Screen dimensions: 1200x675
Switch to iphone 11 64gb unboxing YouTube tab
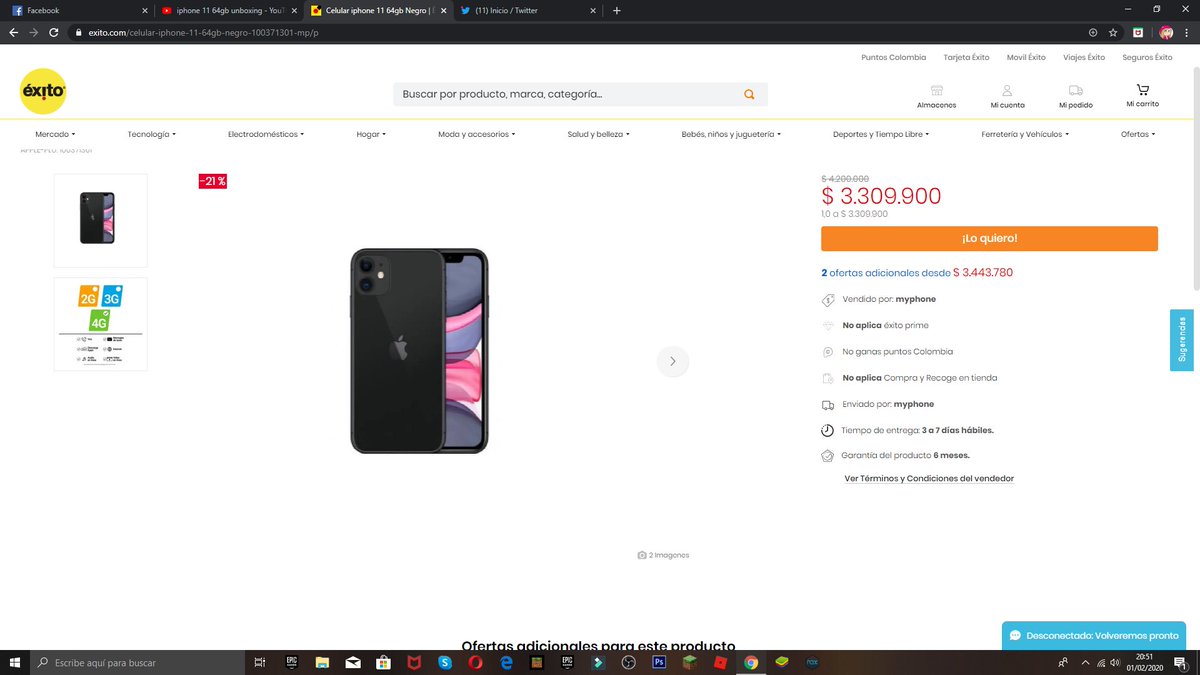[228, 10]
